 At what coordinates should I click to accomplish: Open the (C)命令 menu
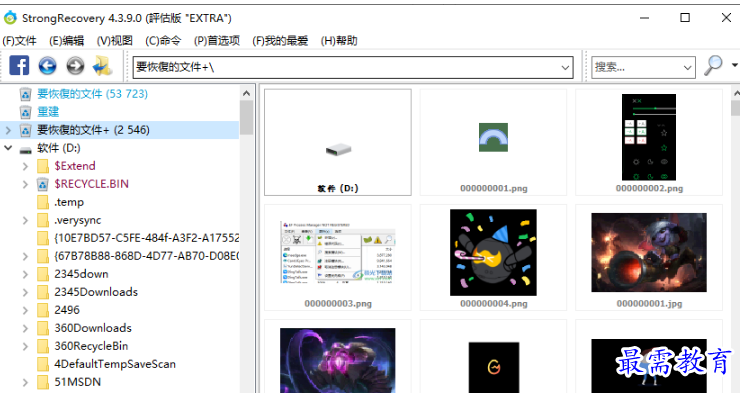[163, 41]
